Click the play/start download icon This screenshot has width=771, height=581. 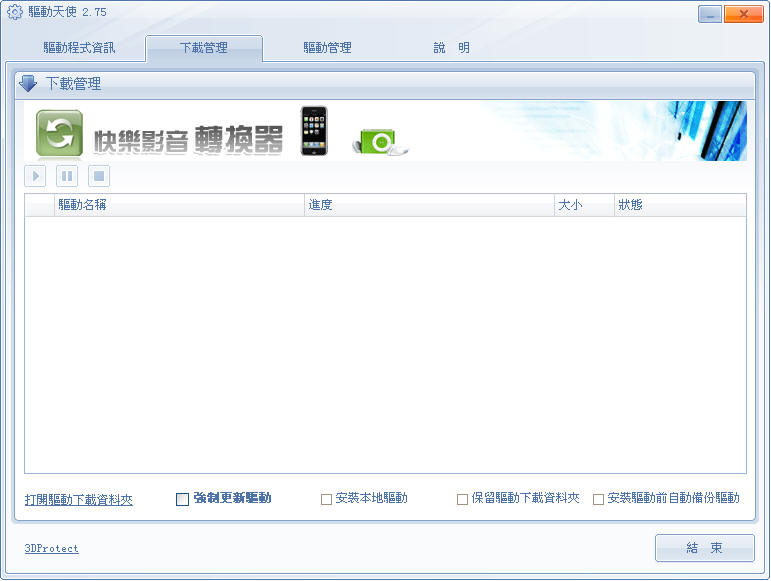coord(35,177)
